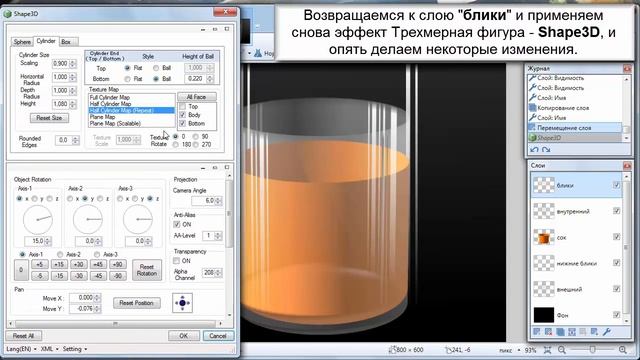The width and height of the screenshot is (640, 360).
Task: Toggle visibility of блики layer
Action: (x=616, y=185)
